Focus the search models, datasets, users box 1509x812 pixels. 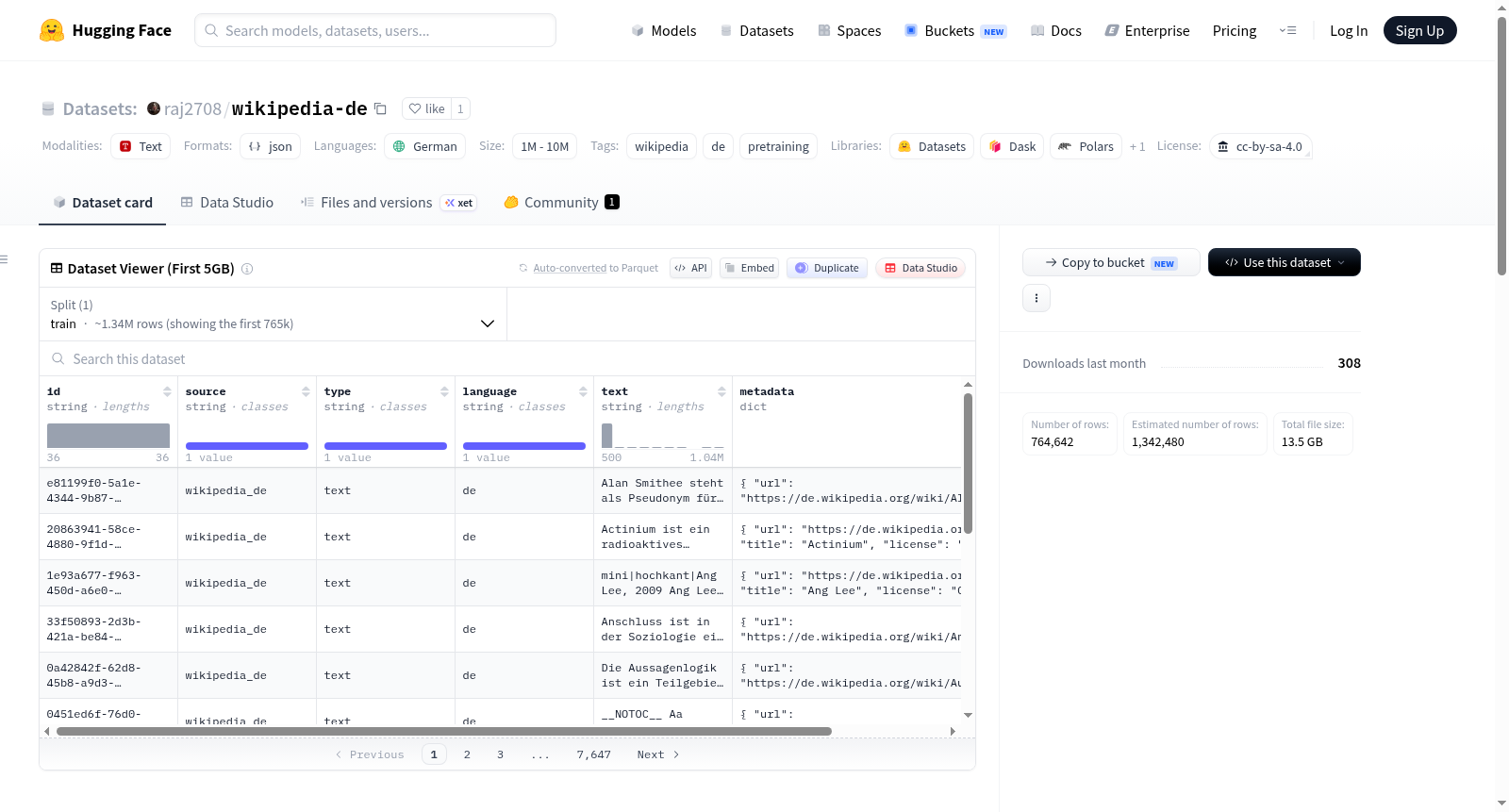[x=375, y=30]
